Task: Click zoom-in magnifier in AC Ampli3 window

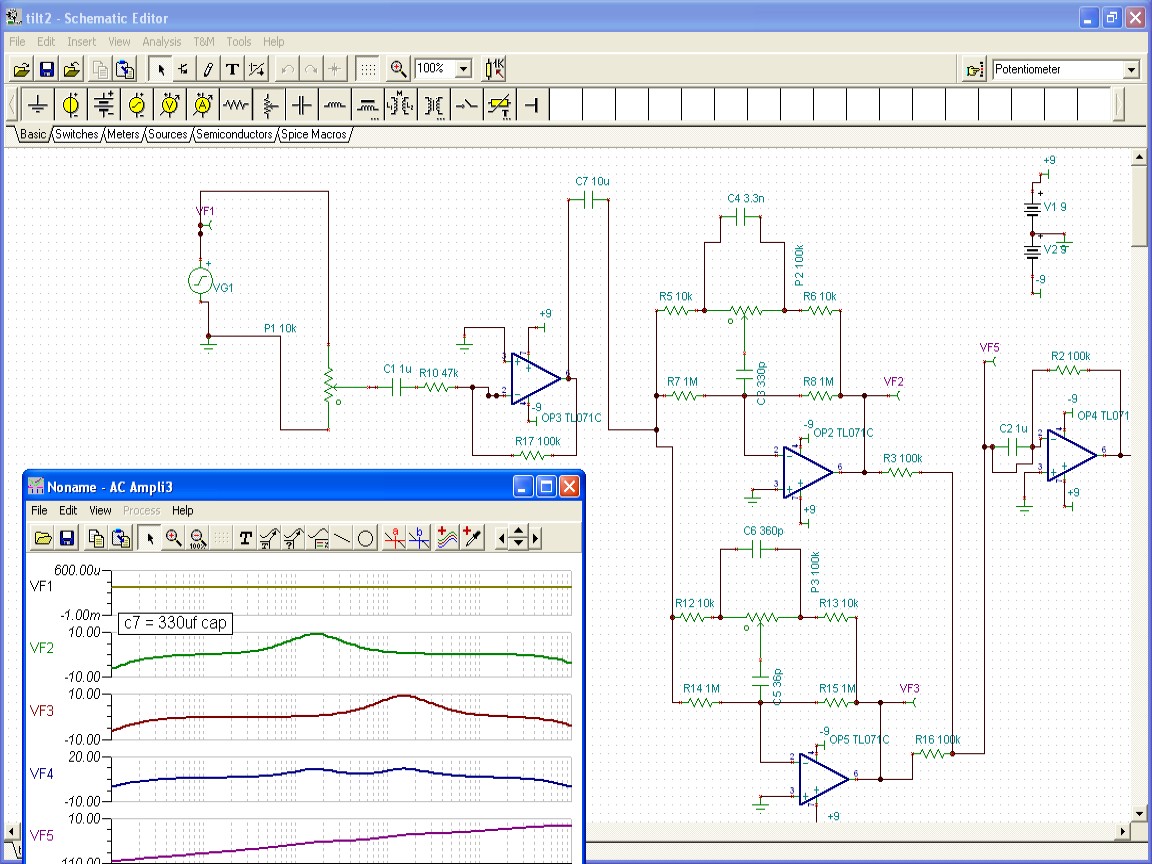Action: tap(173, 539)
